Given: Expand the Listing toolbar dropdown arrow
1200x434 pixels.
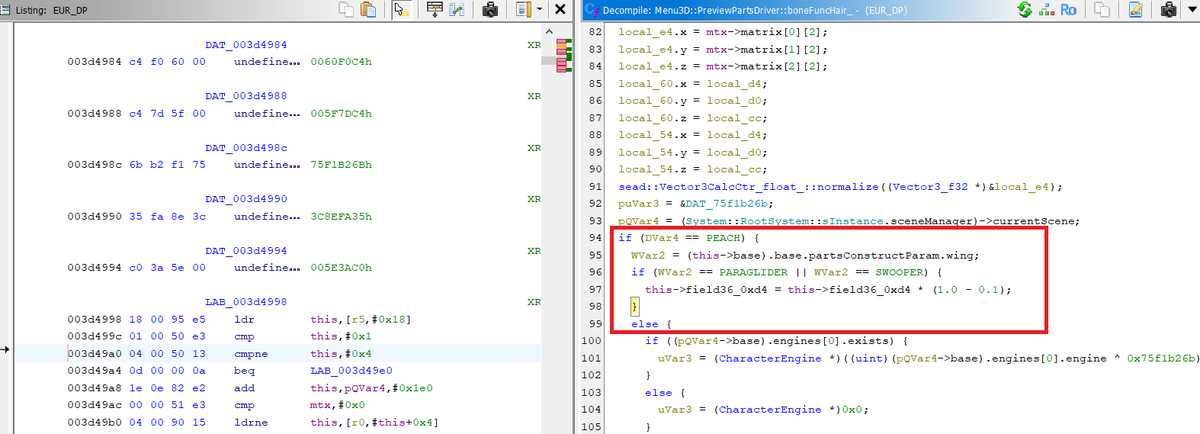Looking at the screenshot, I should tap(540, 10).
